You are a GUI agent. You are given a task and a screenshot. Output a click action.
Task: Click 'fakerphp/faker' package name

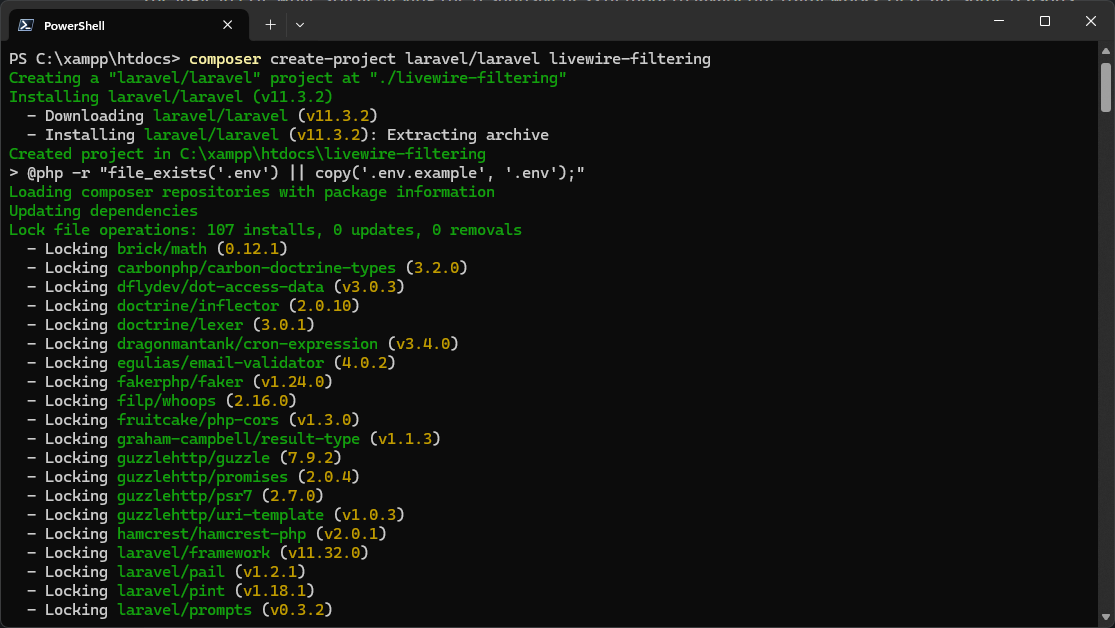point(181,382)
